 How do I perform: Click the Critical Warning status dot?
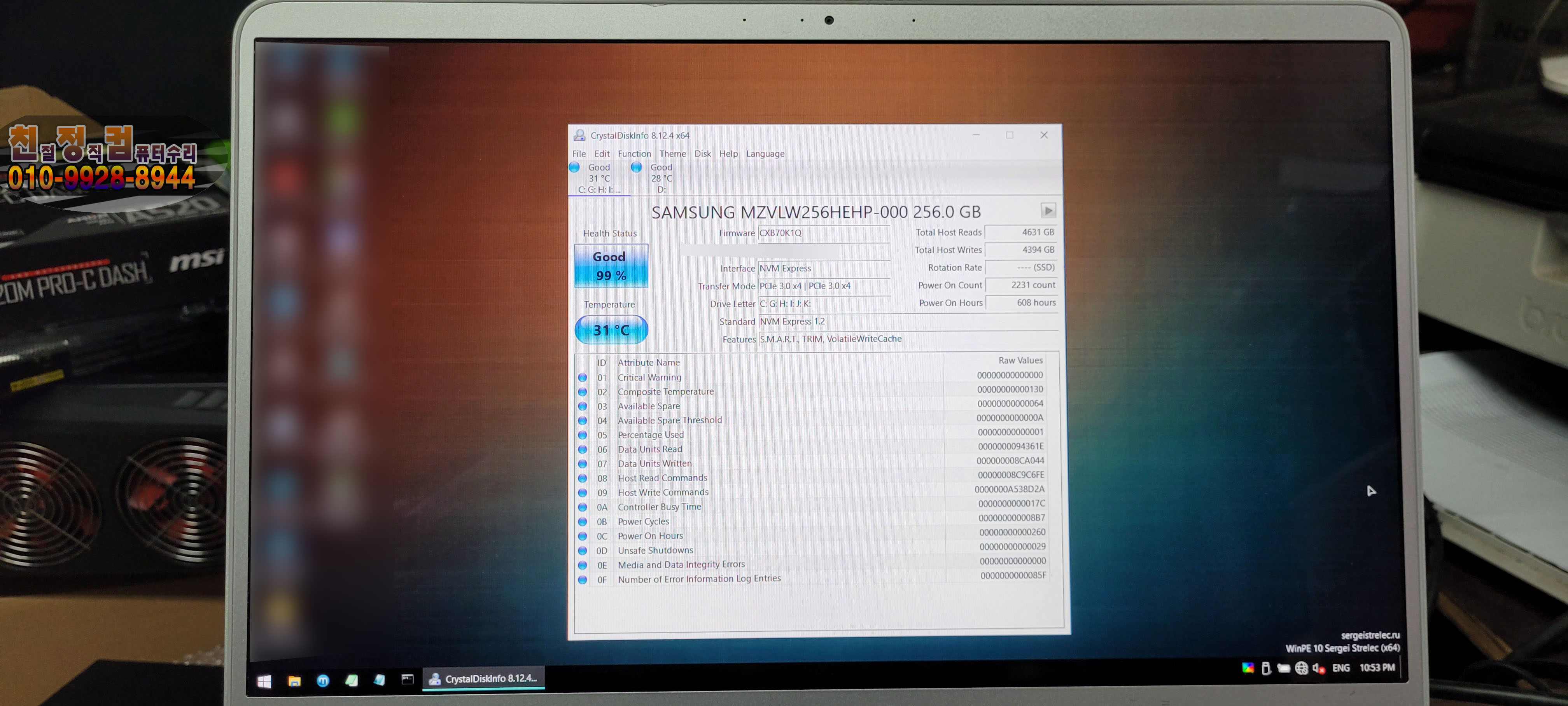[583, 378]
